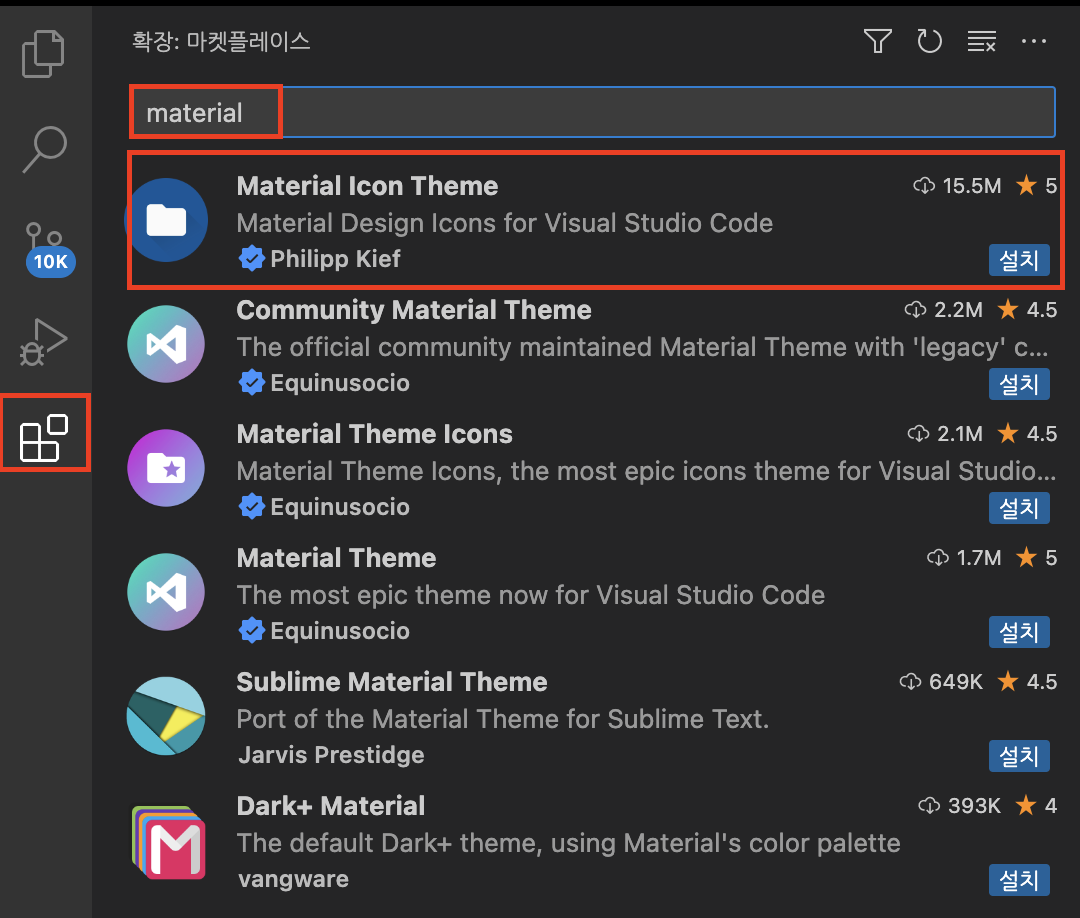Image resolution: width=1080 pixels, height=918 pixels.
Task: Open Material Theme extension logo
Action: [166, 592]
